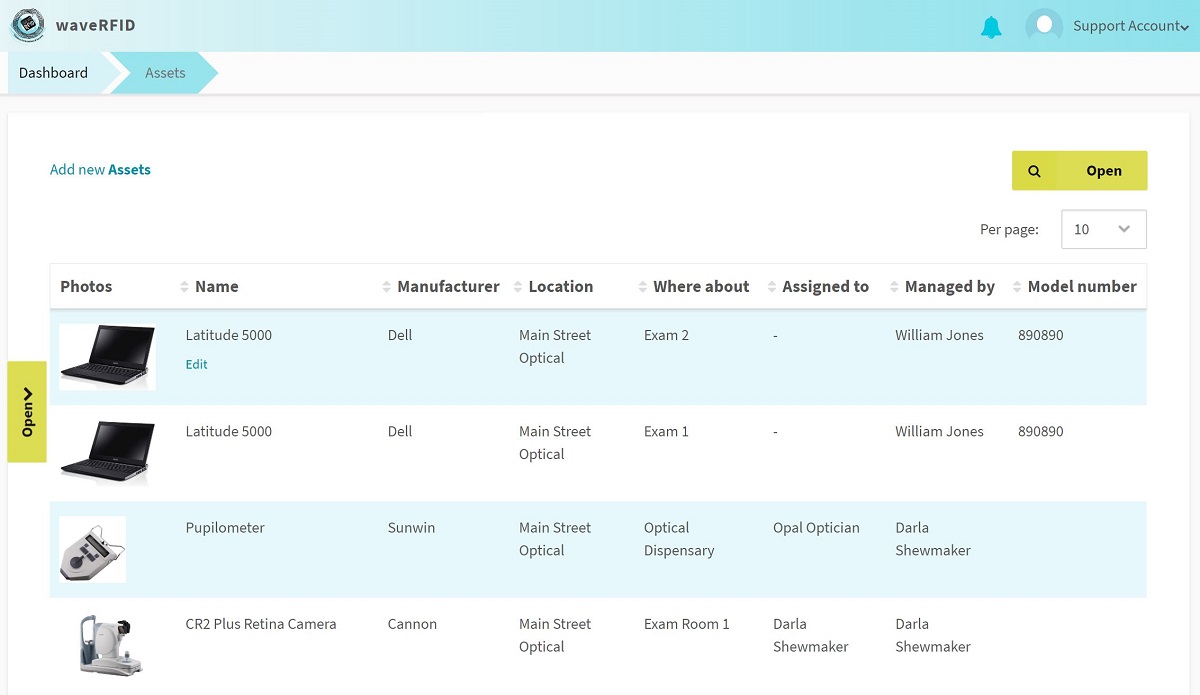Open the Per page dropdown
Viewport: 1200px width, 695px height.
pyautogui.click(x=1103, y=229)
